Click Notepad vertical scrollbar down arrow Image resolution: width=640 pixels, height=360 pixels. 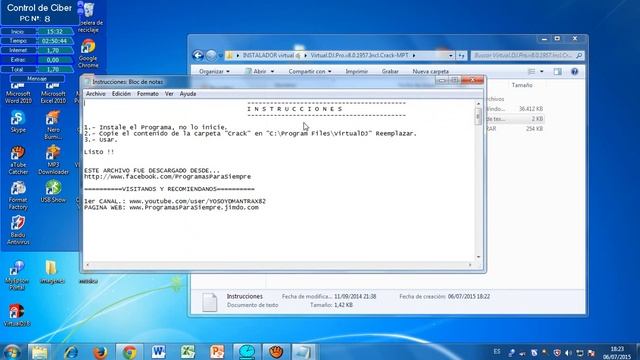click(x=478, y=257)
